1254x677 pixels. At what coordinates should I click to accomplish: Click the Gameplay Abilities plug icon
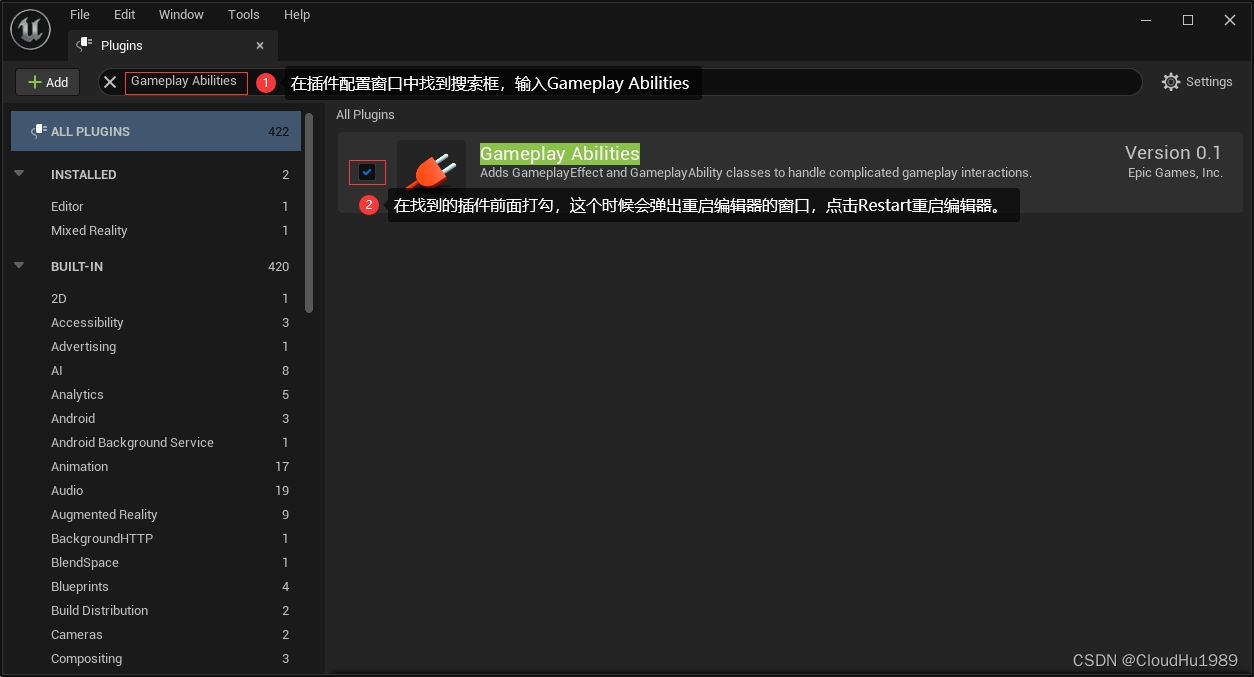(432, 172)
